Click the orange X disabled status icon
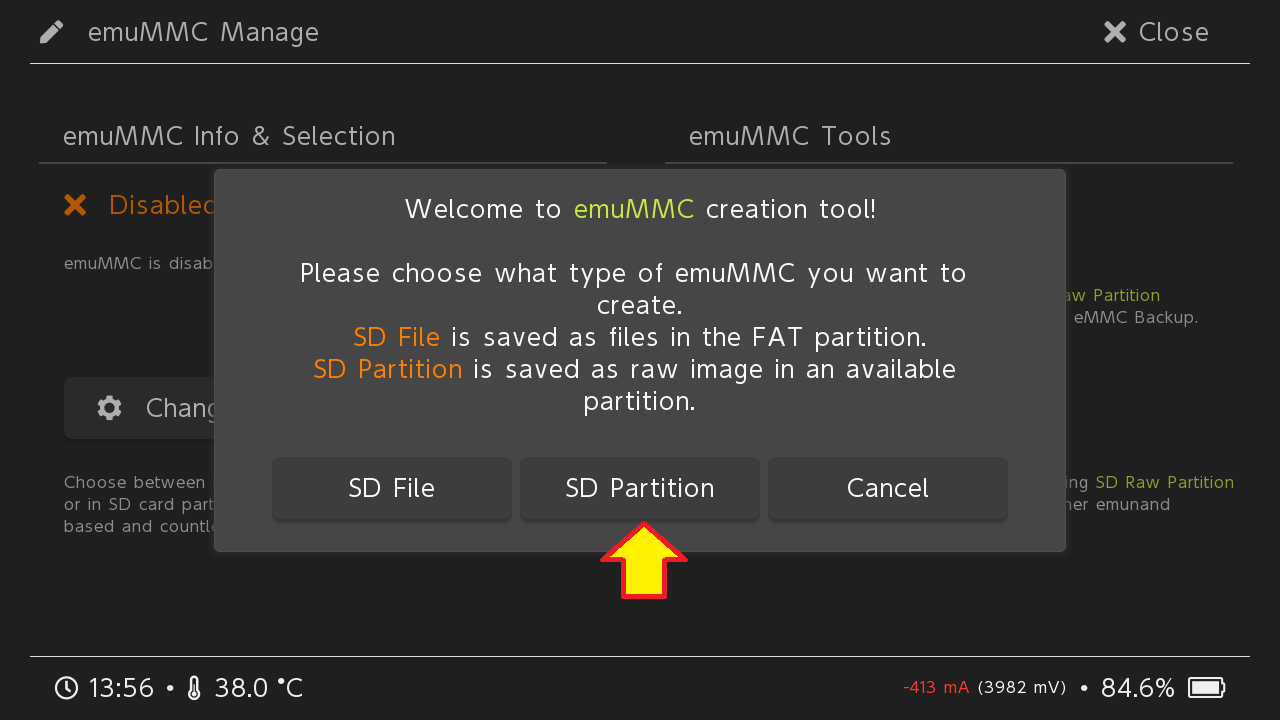Screen dimensions: 1280x720 pos(75,205)
